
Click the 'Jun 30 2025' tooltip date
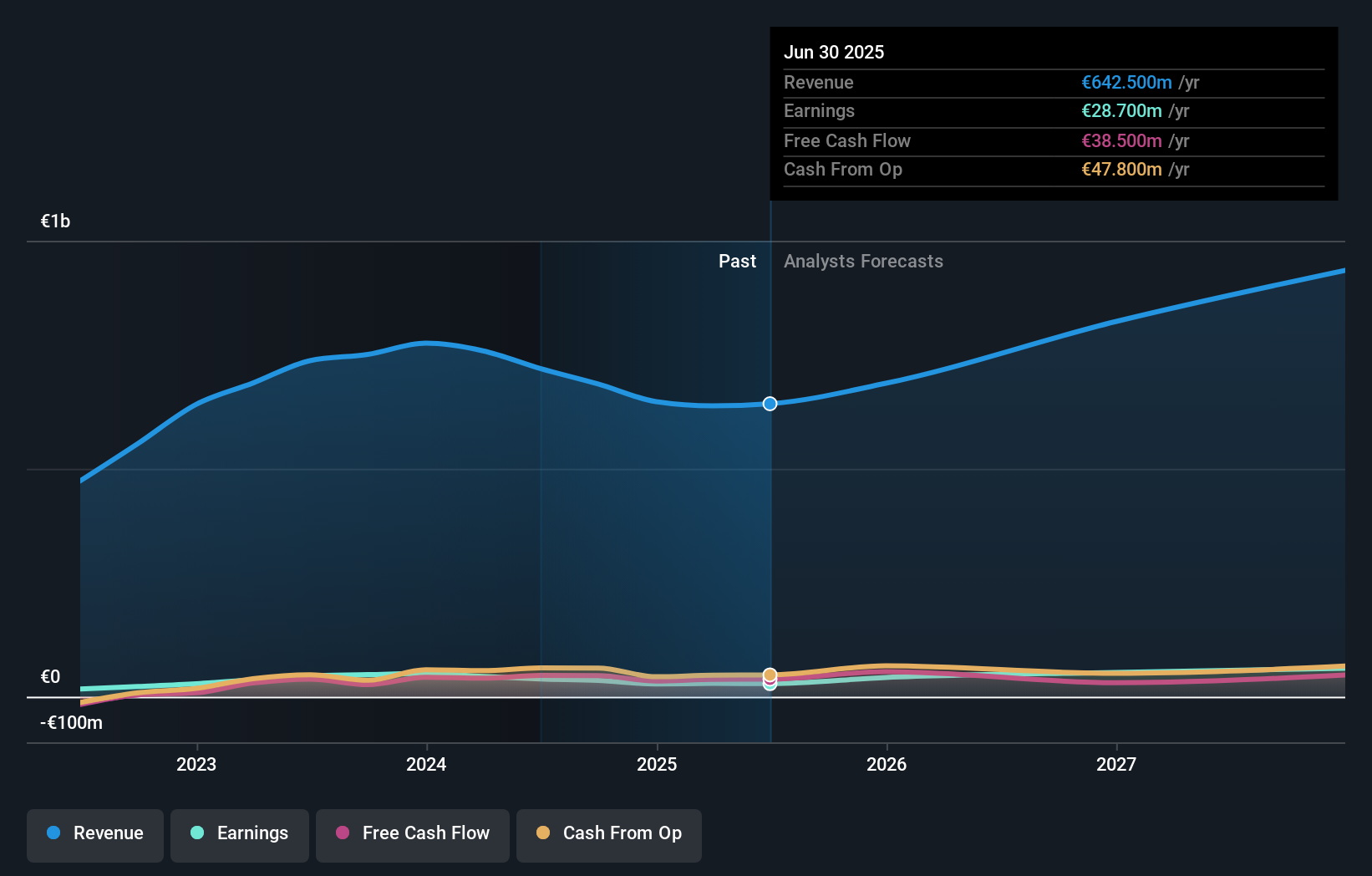click(834, 53)
